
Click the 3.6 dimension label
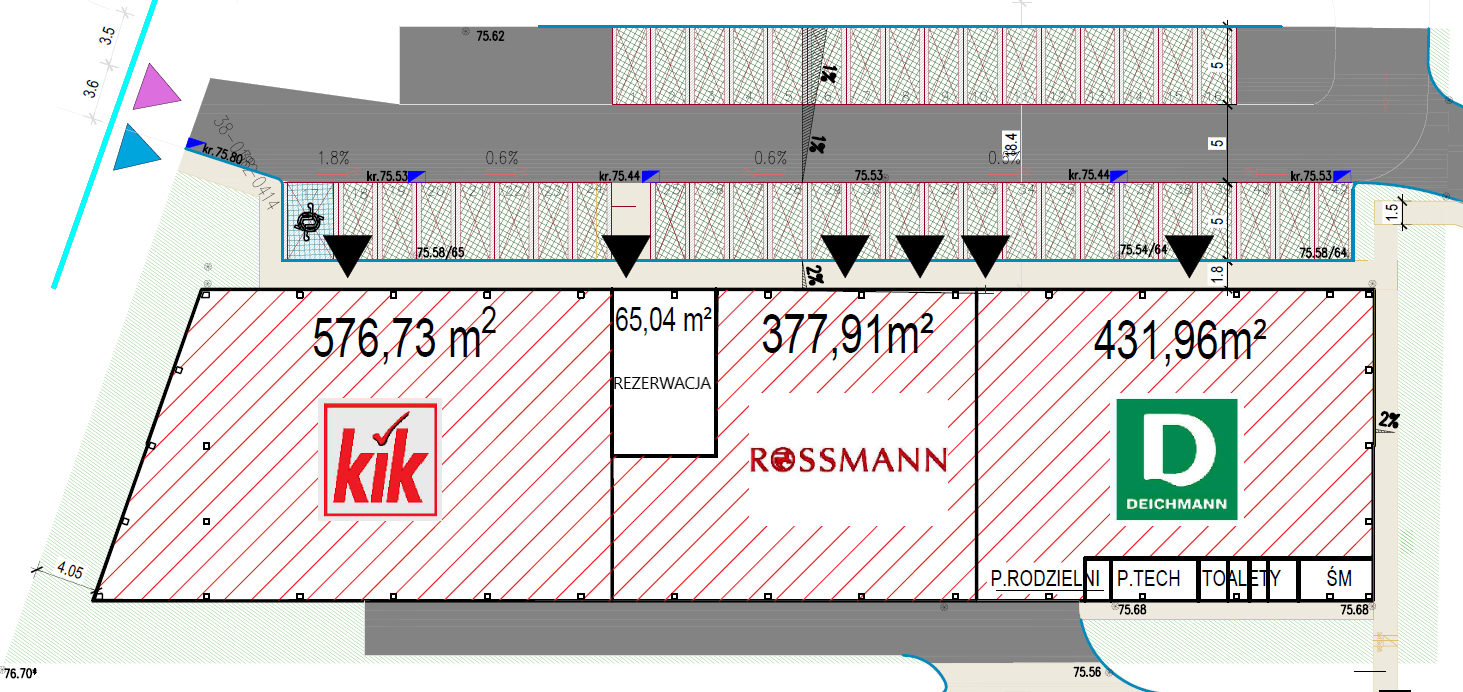click(91, 89)
